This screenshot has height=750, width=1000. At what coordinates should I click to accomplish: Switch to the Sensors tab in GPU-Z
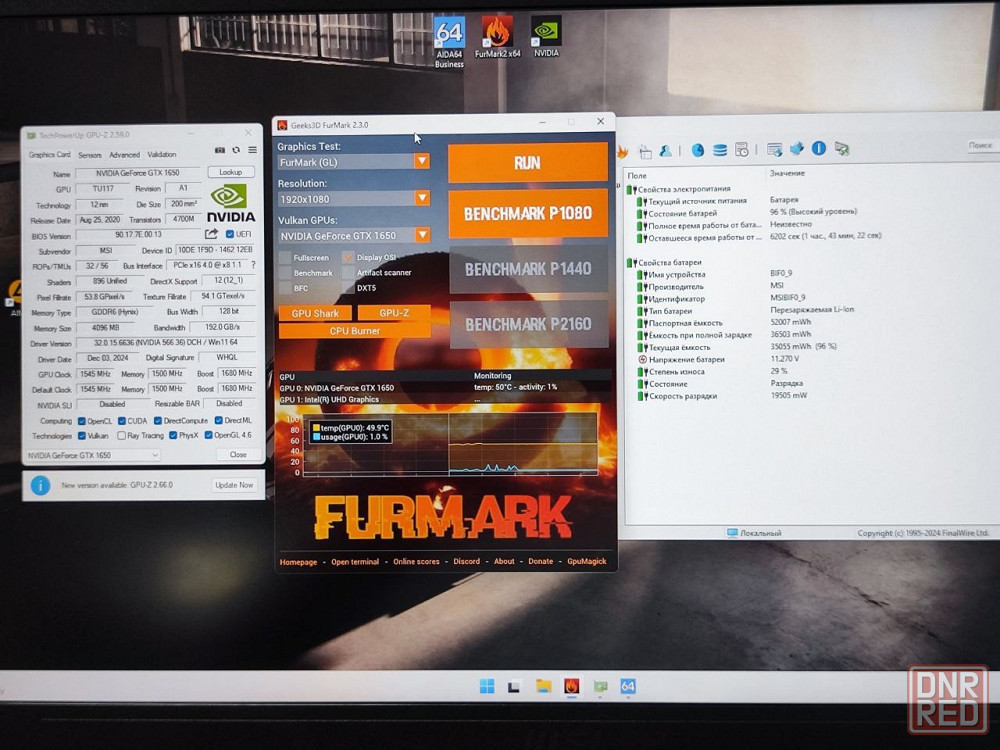[x=90, y=155]
